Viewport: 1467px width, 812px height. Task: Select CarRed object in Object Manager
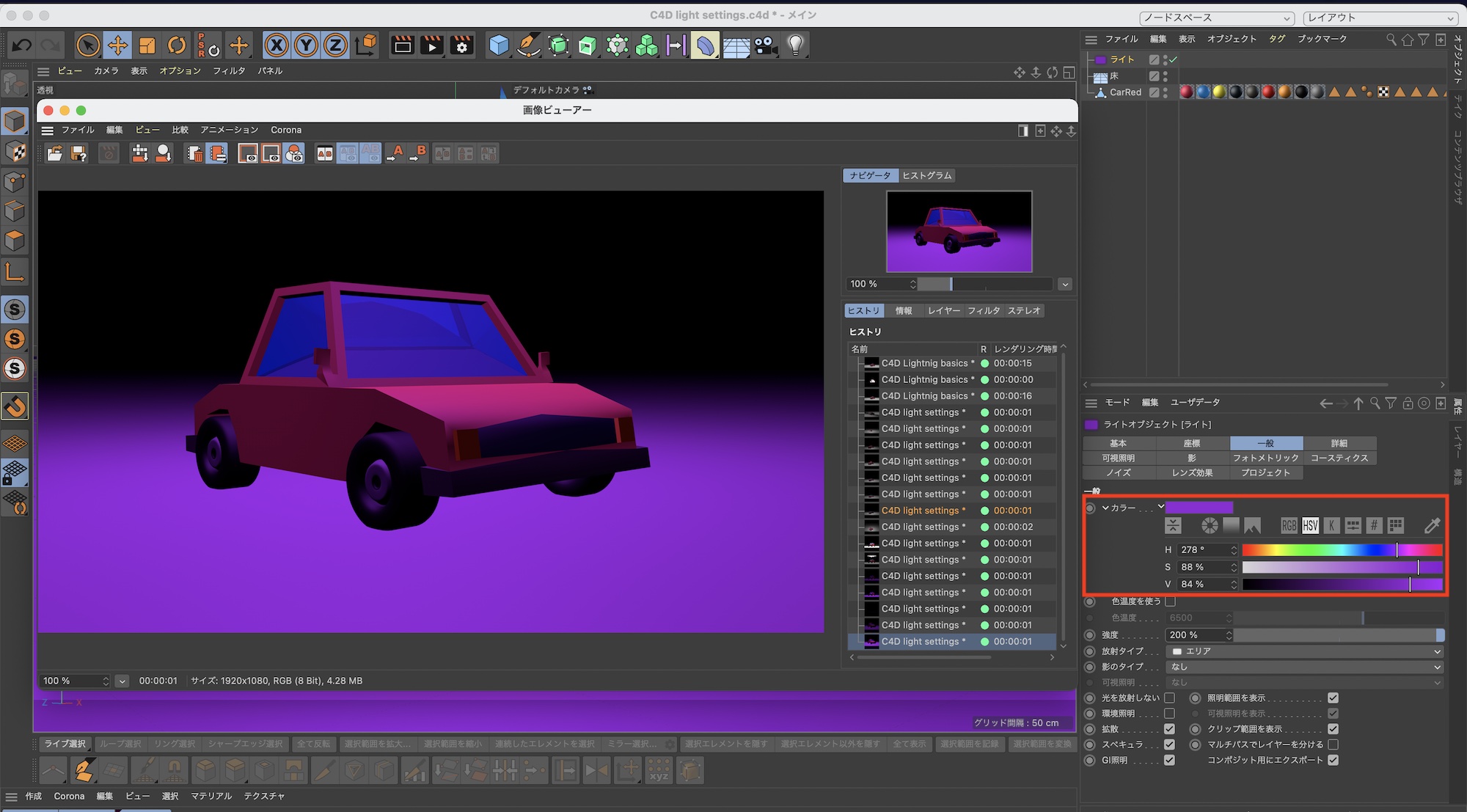point(1124,92)
